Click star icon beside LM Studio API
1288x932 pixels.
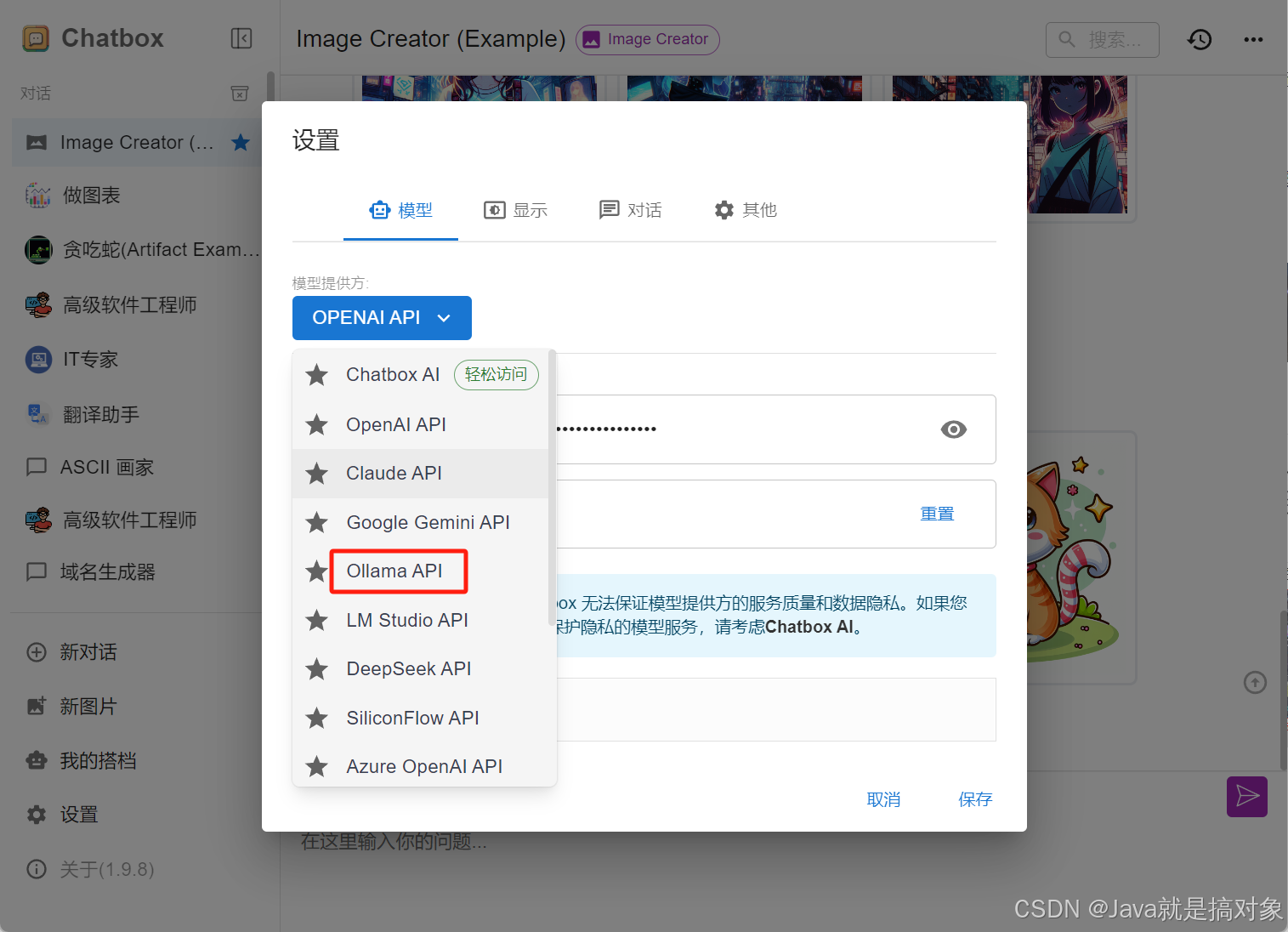click(317, 620)
